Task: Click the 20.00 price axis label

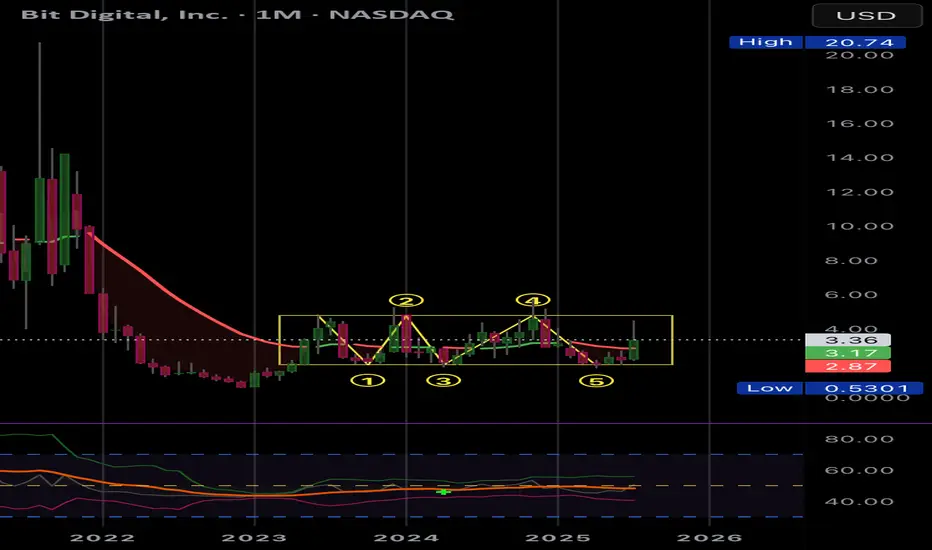Action: pos(859,55)
